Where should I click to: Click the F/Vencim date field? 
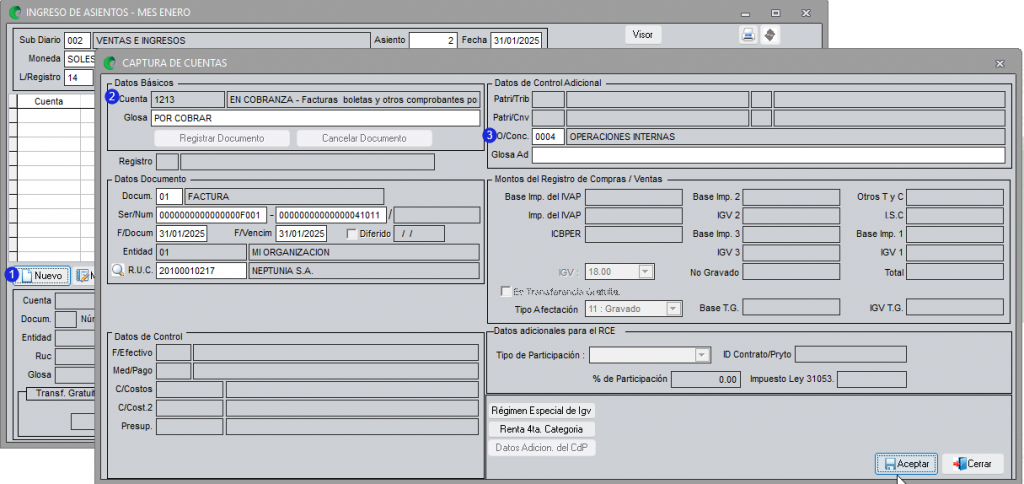coord(300,234)
